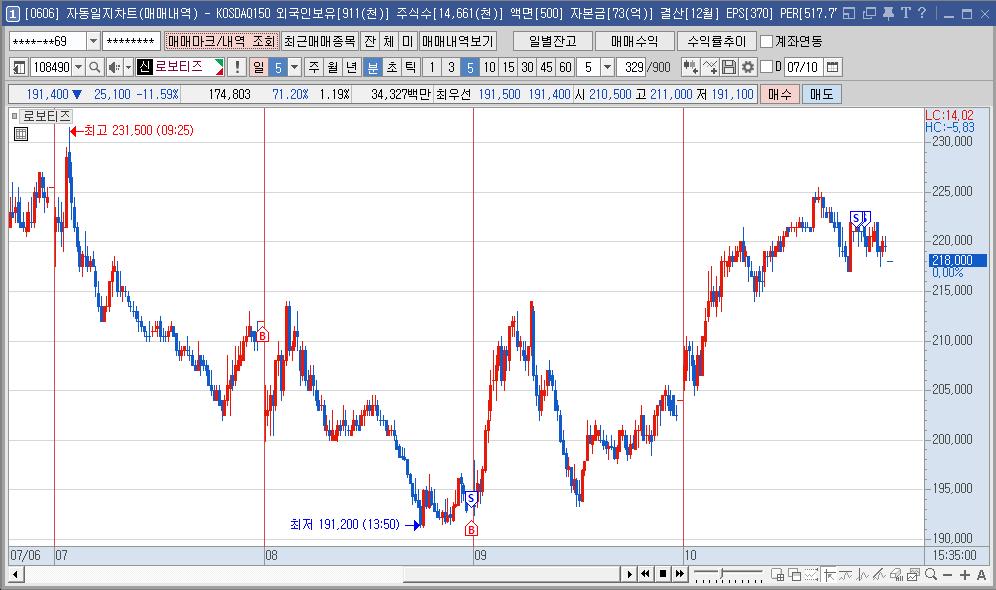Select the 일 daily period toggle
The height and width of the screenshot is (590, 996).
(x=259, y=67)
